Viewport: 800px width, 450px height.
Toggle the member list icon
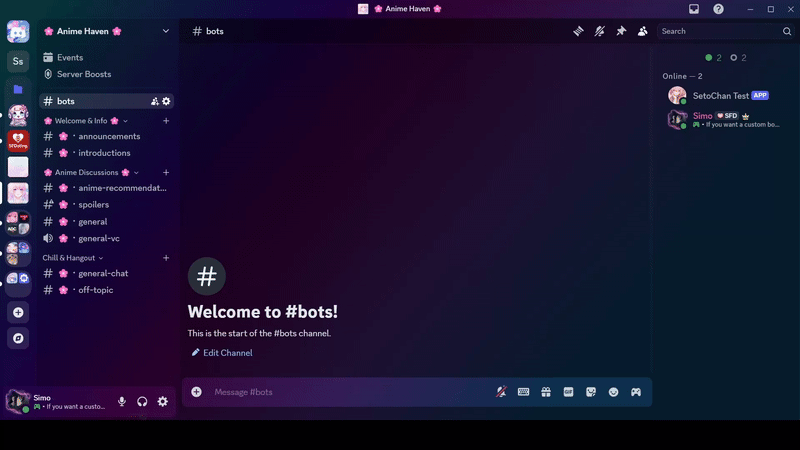pyautogui.click(x=642, y=31)
